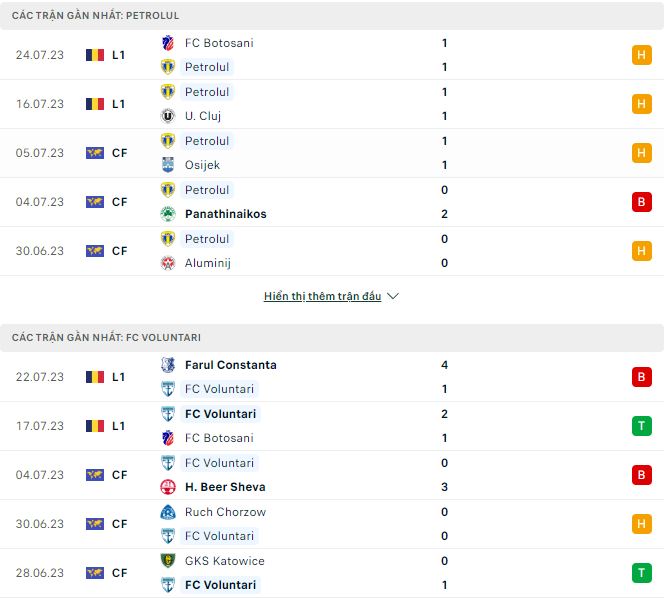Click the Panathinaikos green clover logo
The height and width of the screenshot is (599, 667).
pyautogui.click(x=167, y=214)
